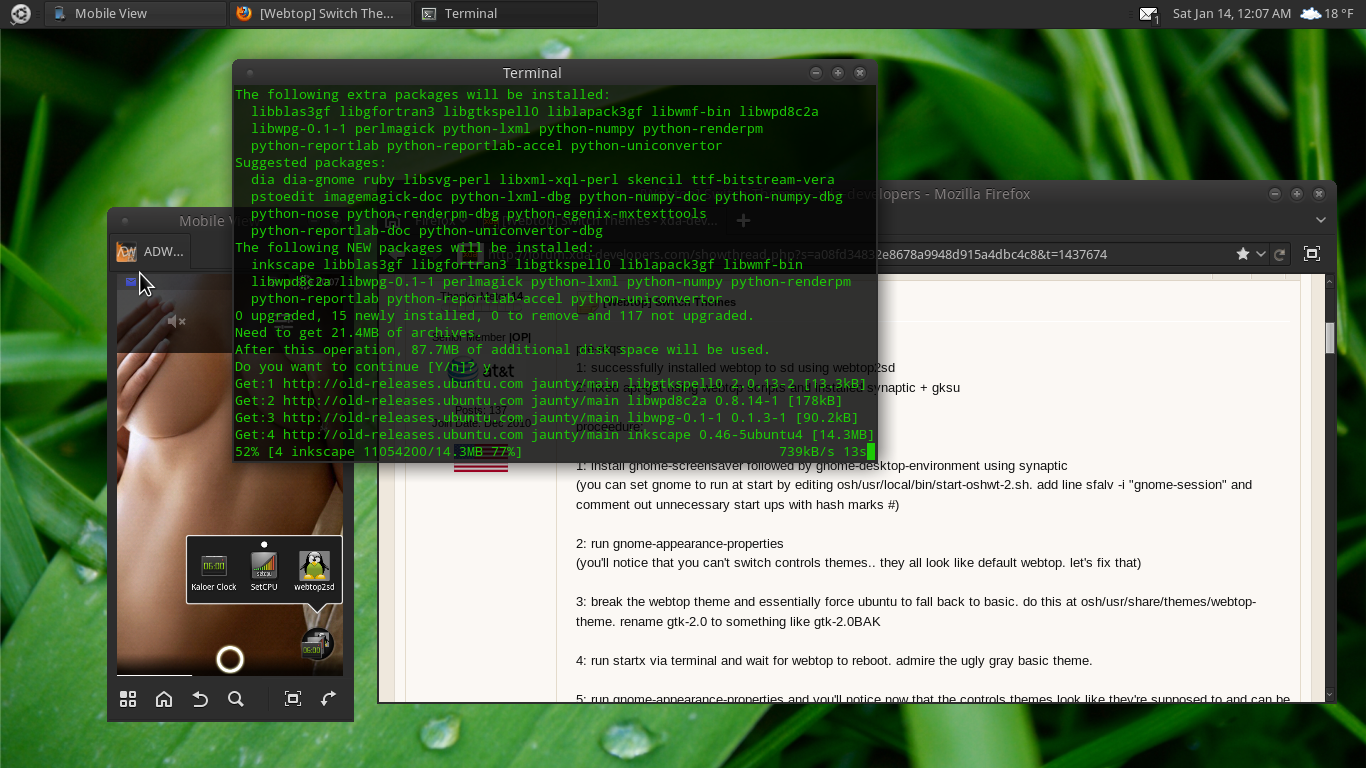Click the muted speaker icon on phone

point(177,321)
